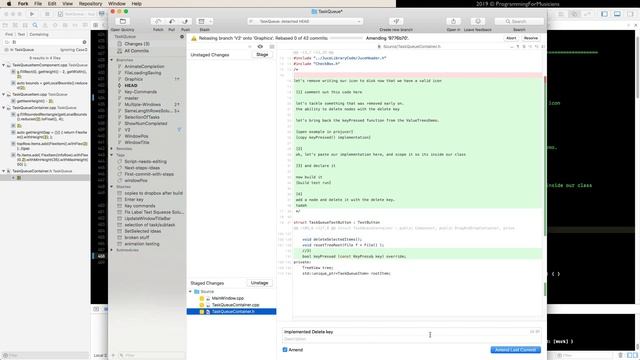Click the Create new branch icon
640x360 pixels.
[x=396, y=21]
